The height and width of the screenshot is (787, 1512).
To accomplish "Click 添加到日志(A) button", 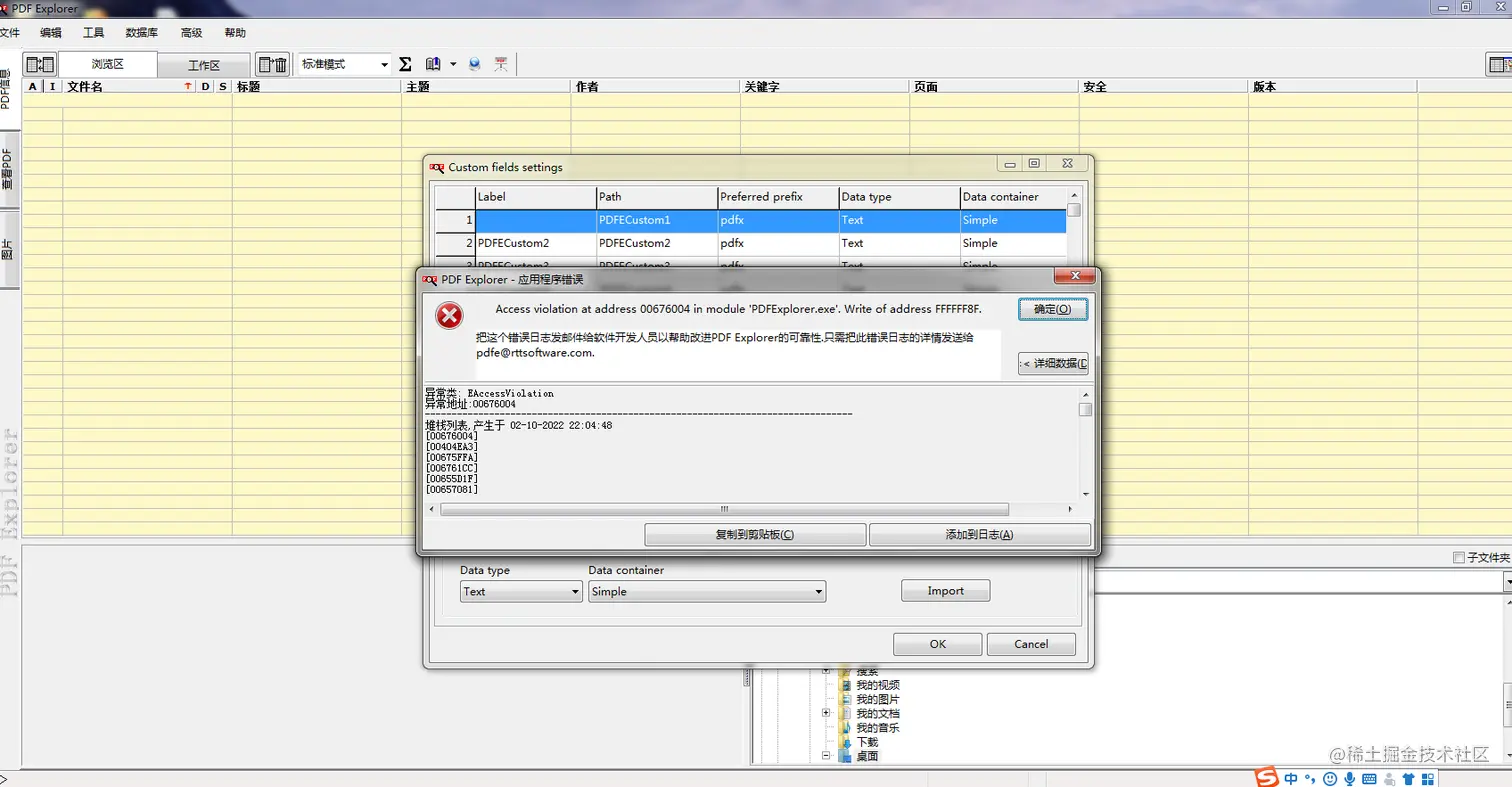I will pos(979,535).
